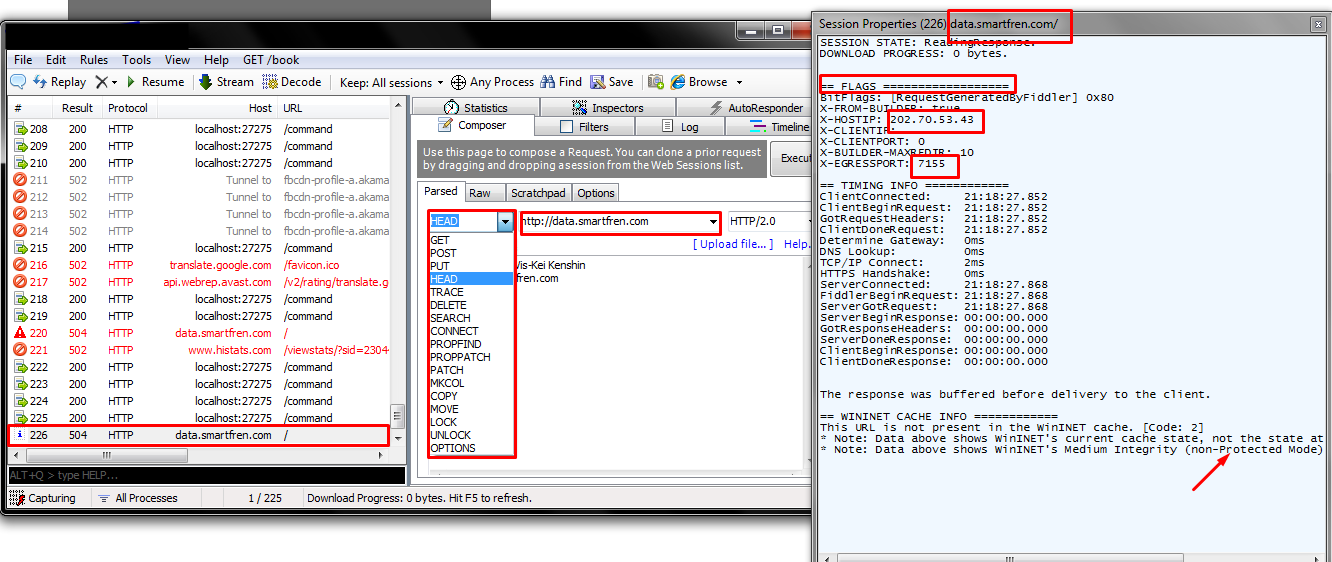Close the Session Properties window

pos(1318,23)
